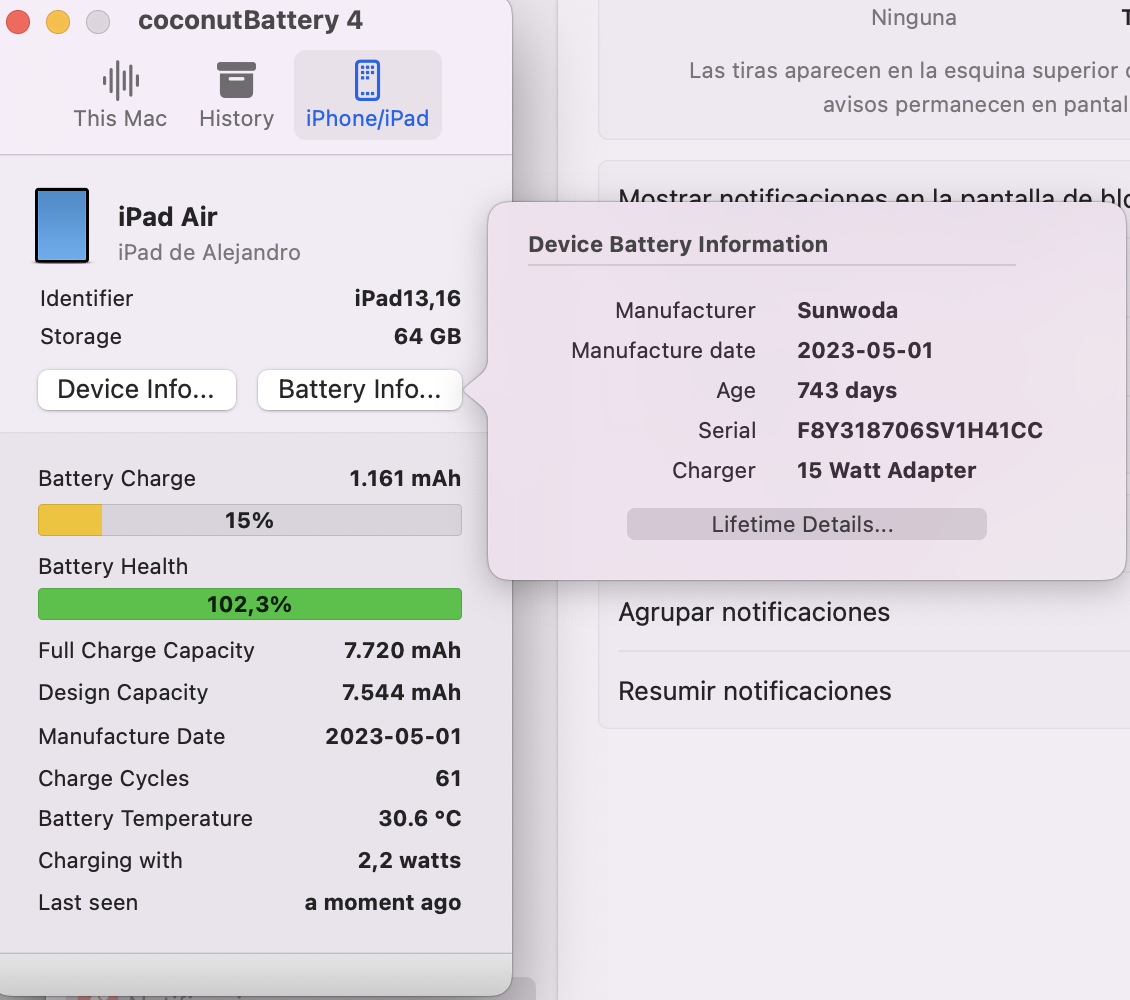This screenshot has height=1000, width=1130.
Task: Click the Ninguna option in the settings window
Action: pyautogui.click(x=914, y=17)
